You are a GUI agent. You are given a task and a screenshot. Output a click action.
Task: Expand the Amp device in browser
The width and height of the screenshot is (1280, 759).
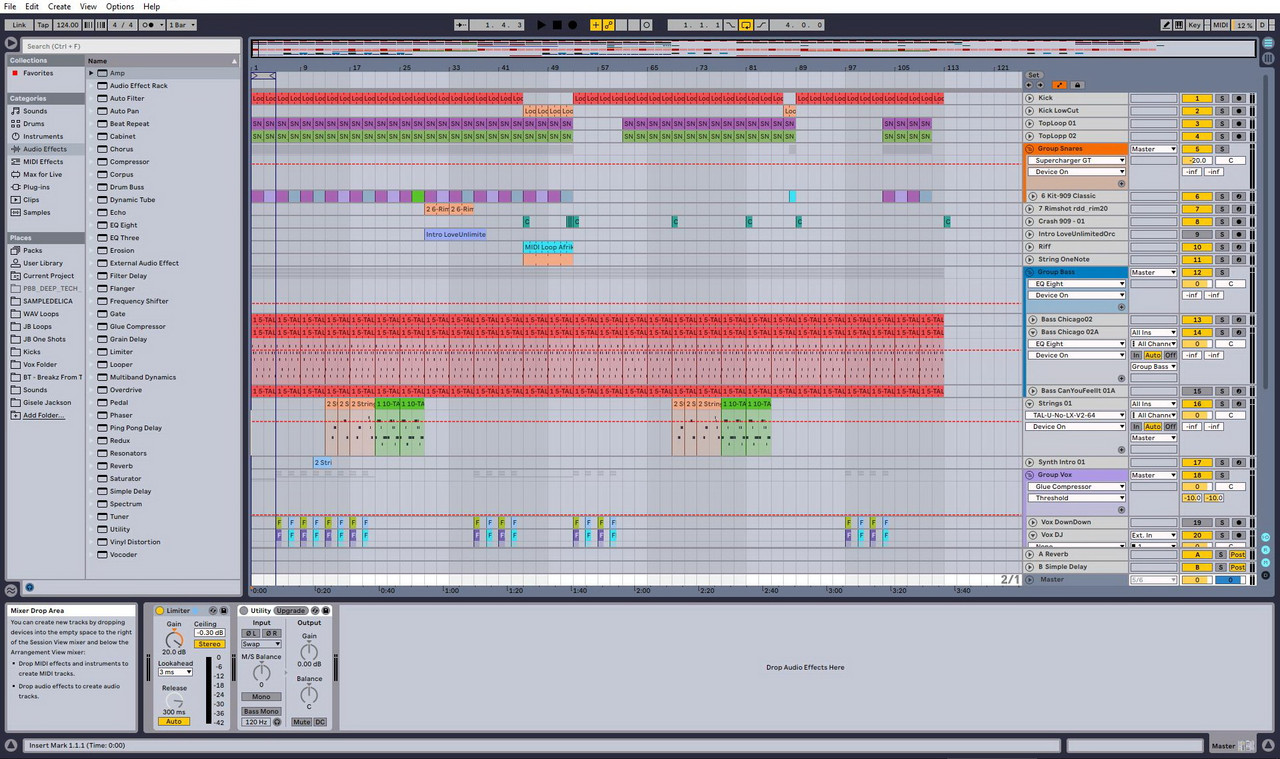(91, 73)
